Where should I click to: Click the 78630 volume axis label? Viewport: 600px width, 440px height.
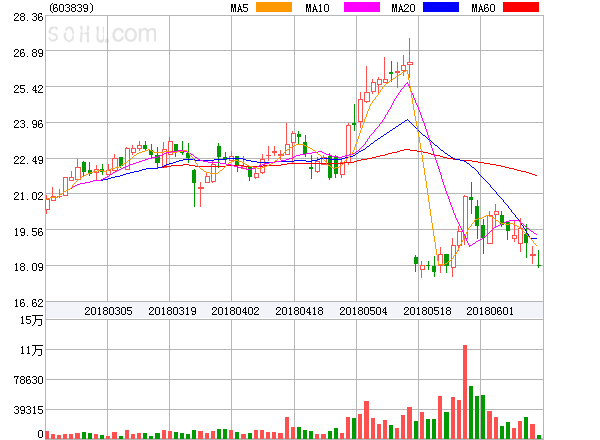coord(28,380)
